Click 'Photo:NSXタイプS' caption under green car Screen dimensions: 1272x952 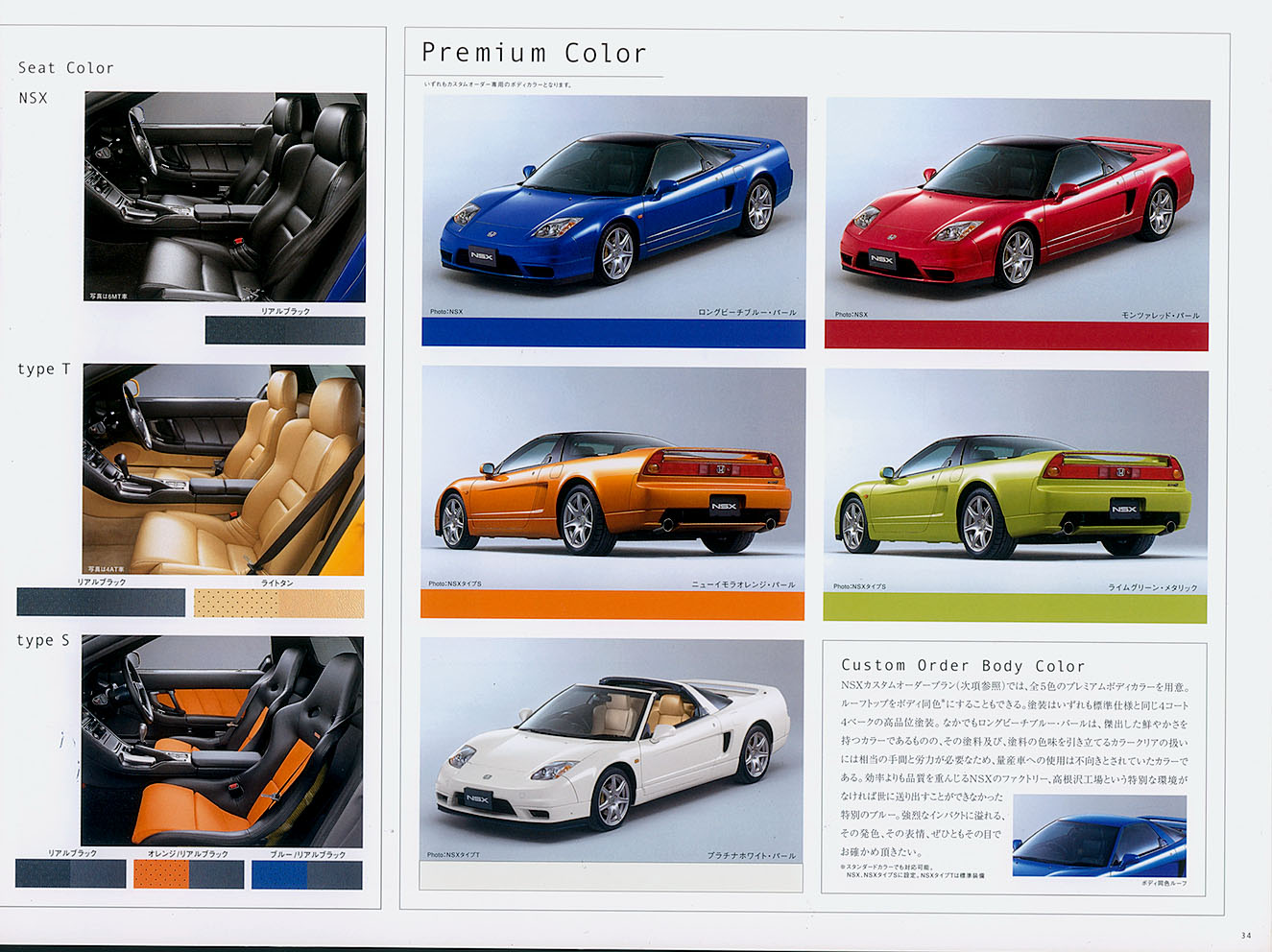click(x=859, y=586)
